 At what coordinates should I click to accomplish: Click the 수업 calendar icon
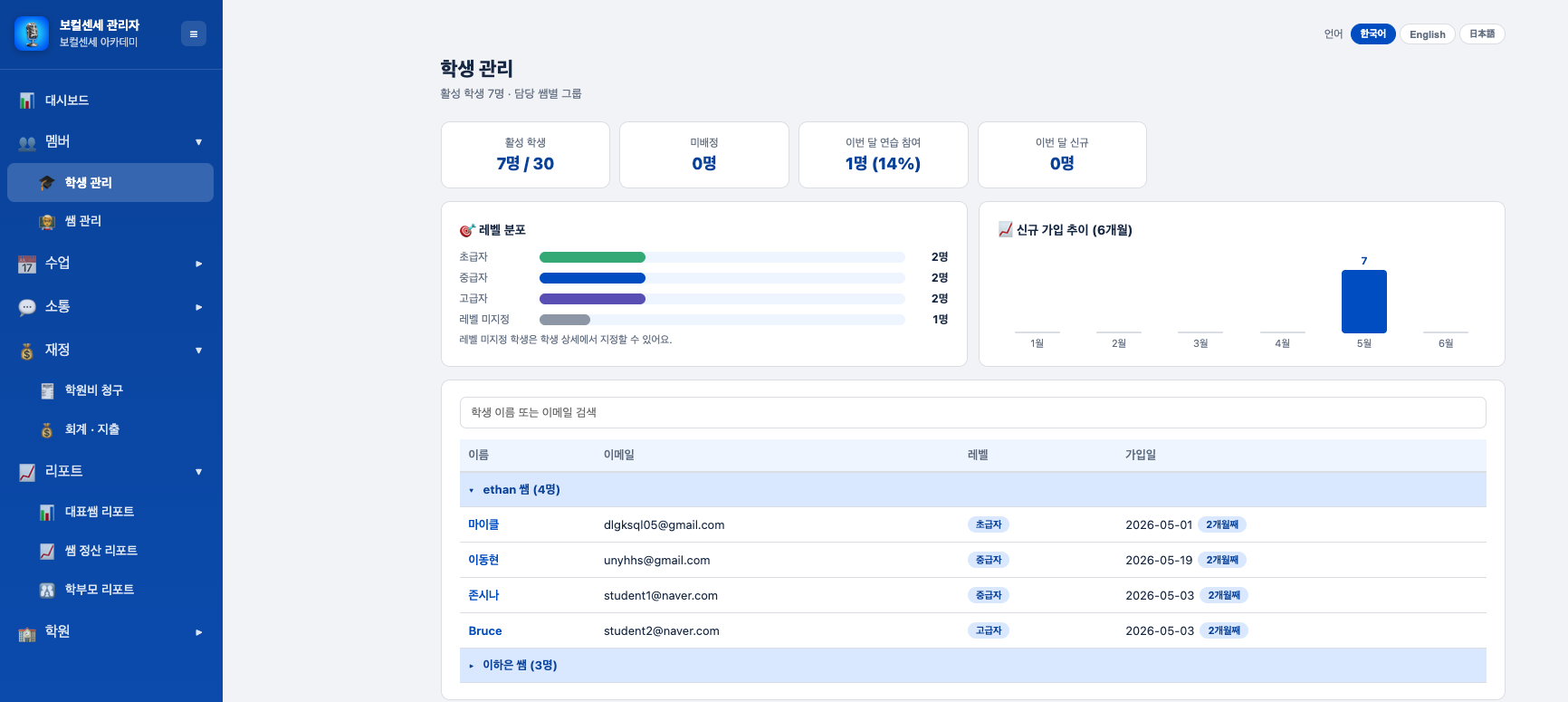[x=27, y=264]
